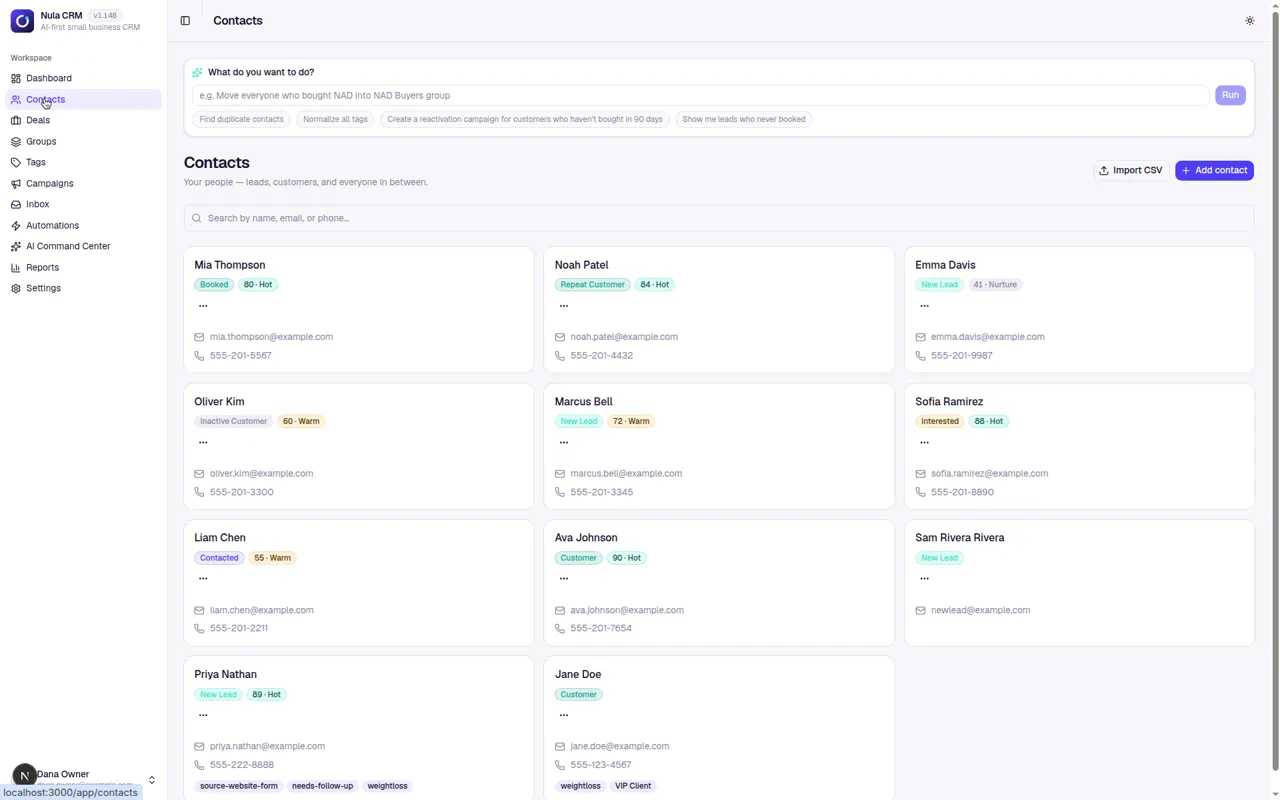Screen dimensions: 1280x800
Task: Open the more menu on Ava Johnson's card
Action: click(564, 578)
